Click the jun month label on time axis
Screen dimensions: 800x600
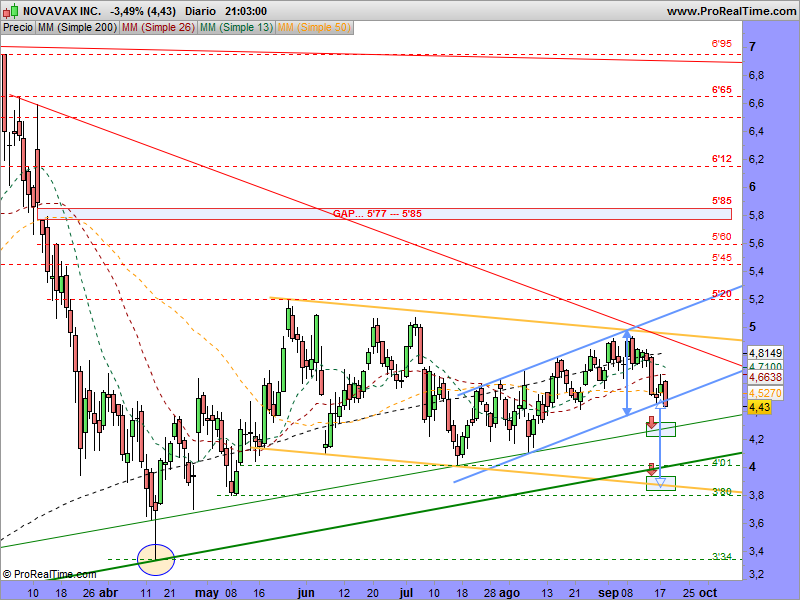306,593
